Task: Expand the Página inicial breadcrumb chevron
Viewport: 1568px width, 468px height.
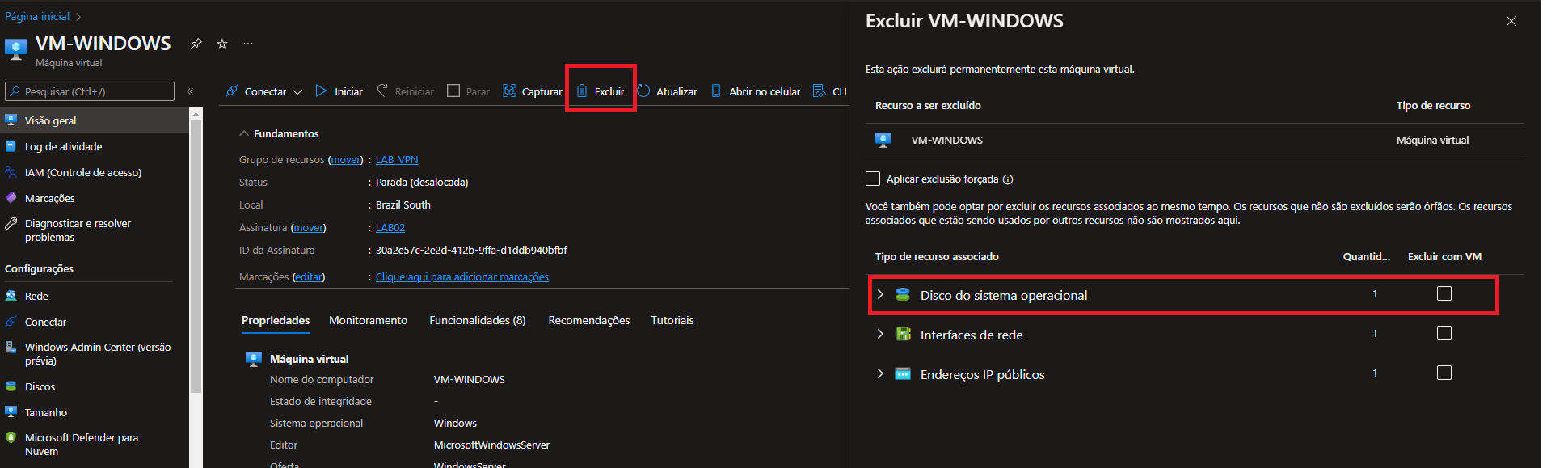Action: 78,16
